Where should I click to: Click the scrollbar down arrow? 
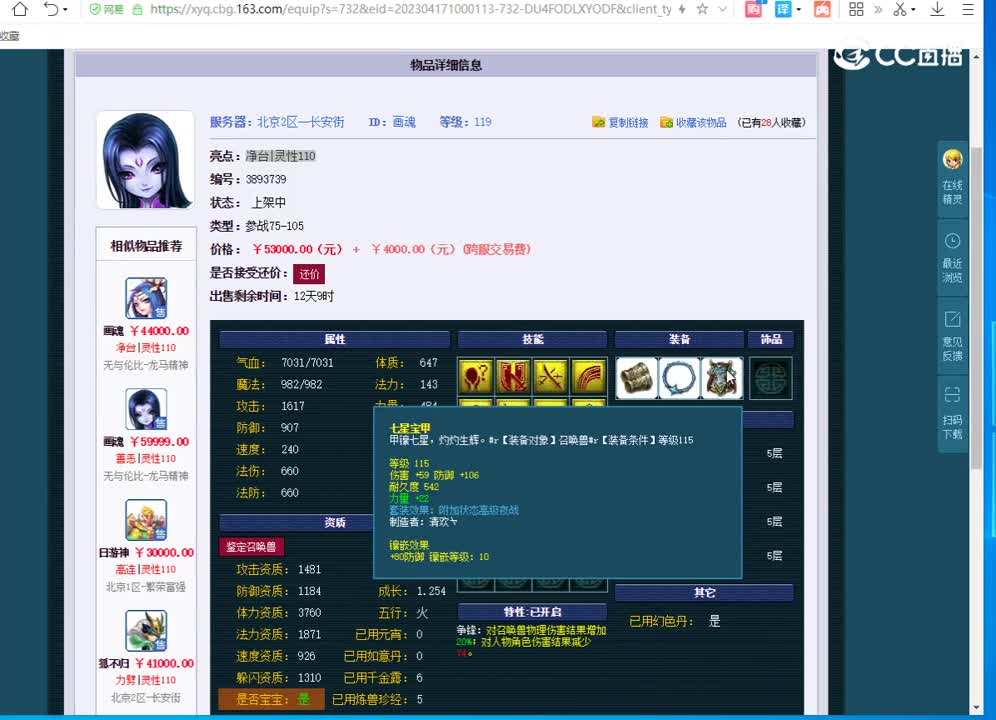[x=976, y=707]
